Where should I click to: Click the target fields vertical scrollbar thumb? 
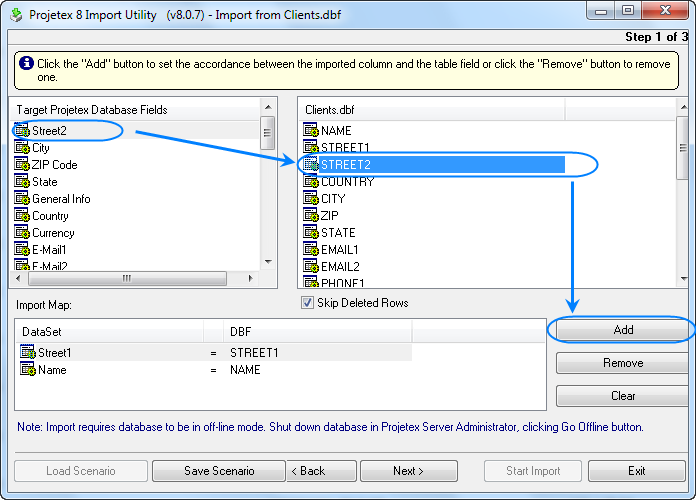(267, 133)
